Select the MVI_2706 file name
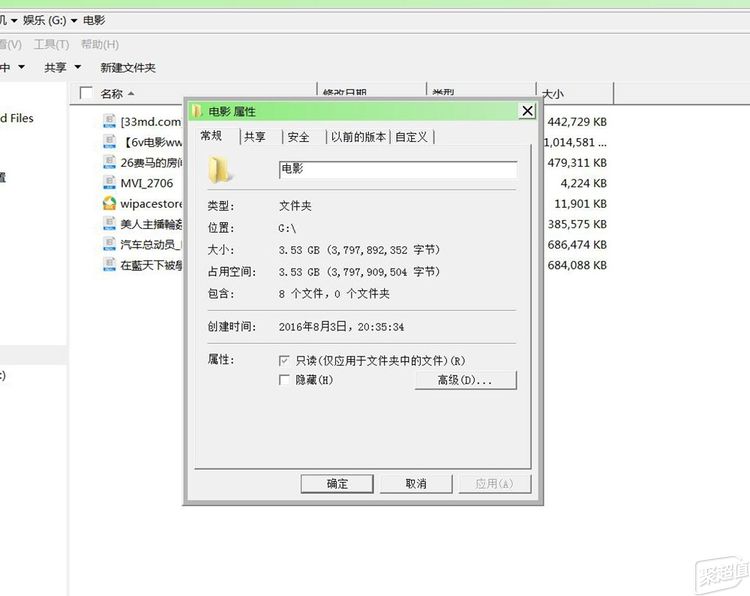750x596 pixels. (x=147, y=183)
